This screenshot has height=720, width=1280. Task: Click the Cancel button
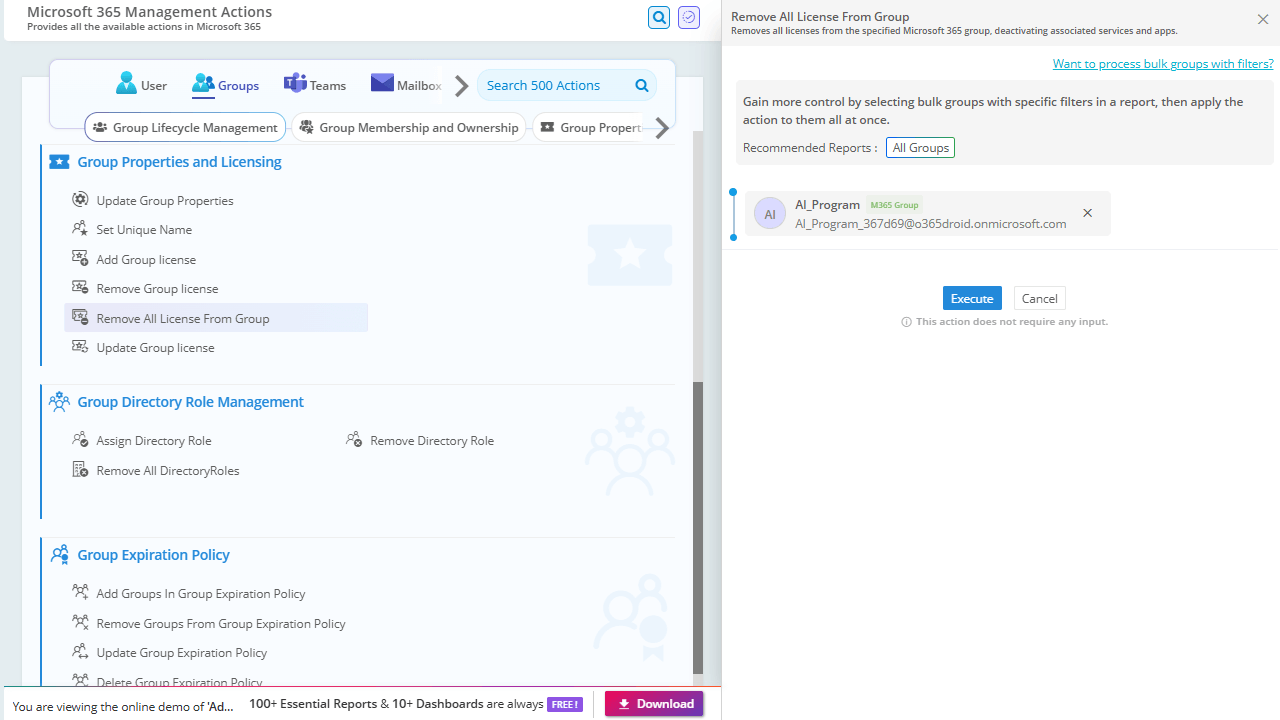pos(1040,298)
